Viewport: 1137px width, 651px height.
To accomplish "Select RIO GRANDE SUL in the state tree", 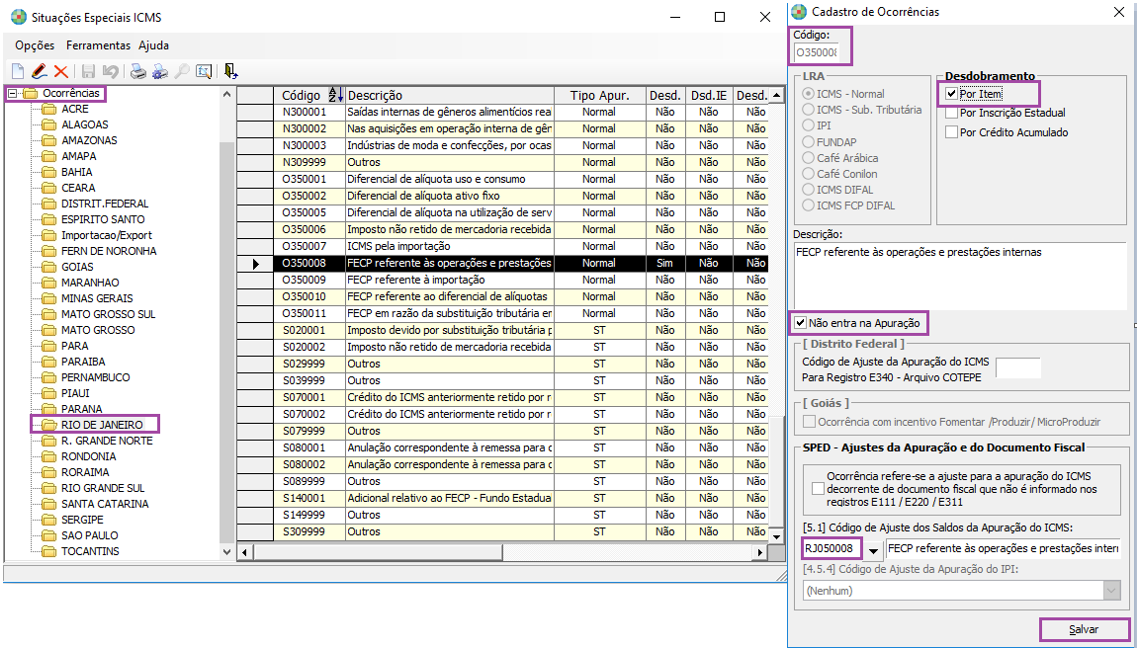I will 102,488.
